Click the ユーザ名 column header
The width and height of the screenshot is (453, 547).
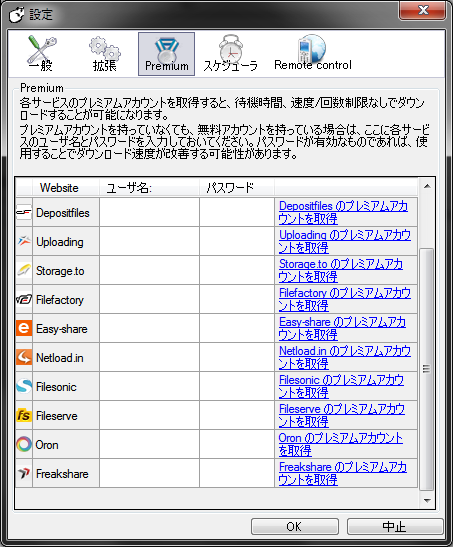(150, 188)
